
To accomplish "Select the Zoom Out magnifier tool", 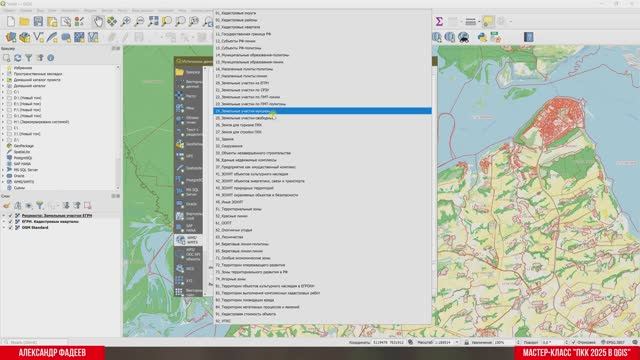I will 140,22.
